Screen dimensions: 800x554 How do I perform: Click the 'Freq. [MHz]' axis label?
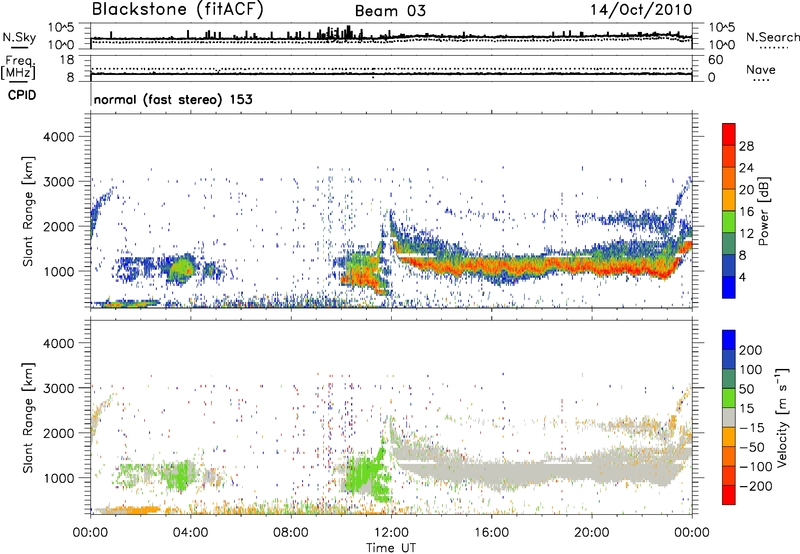[18, 67]
